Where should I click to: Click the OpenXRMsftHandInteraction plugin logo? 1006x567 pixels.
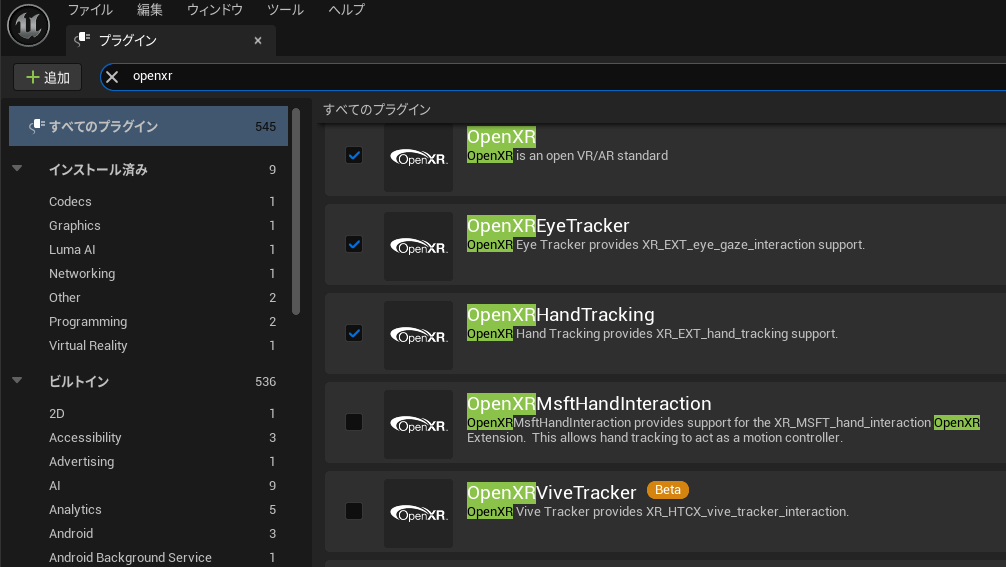coord(418,425)
